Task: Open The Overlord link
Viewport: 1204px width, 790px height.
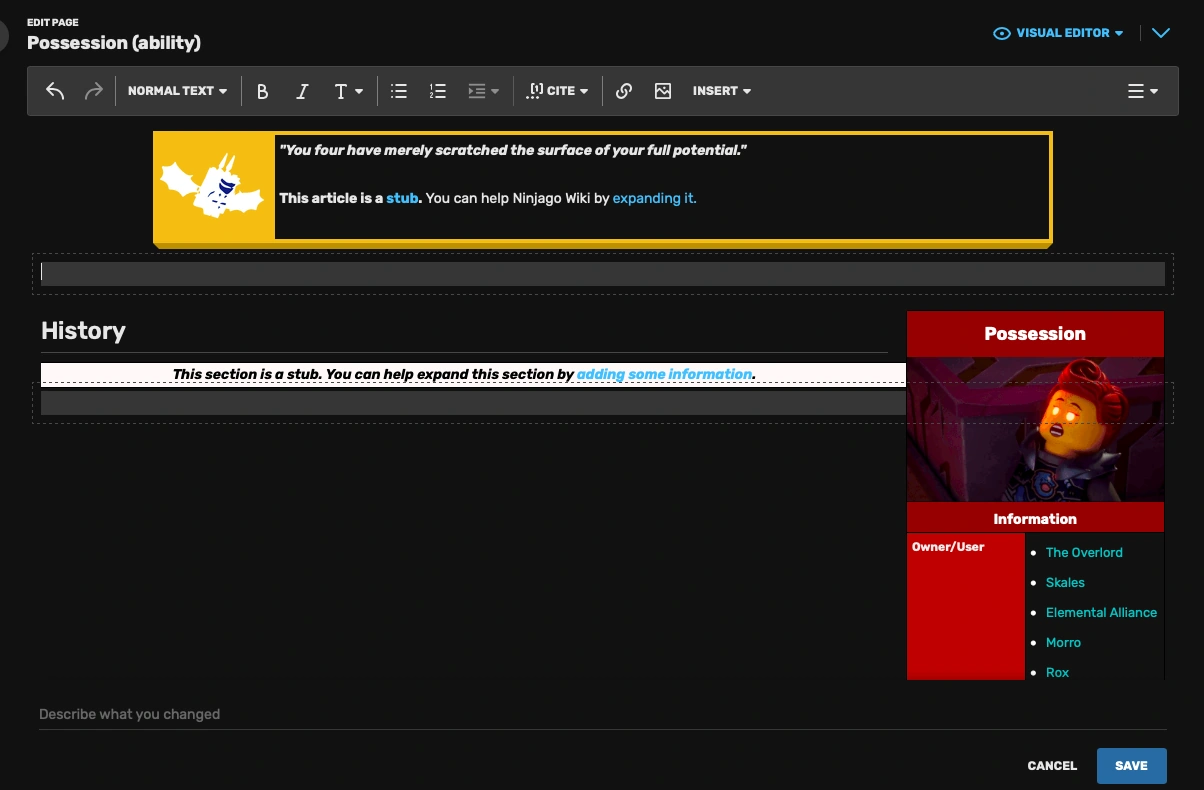Action: pos(1084,552)
